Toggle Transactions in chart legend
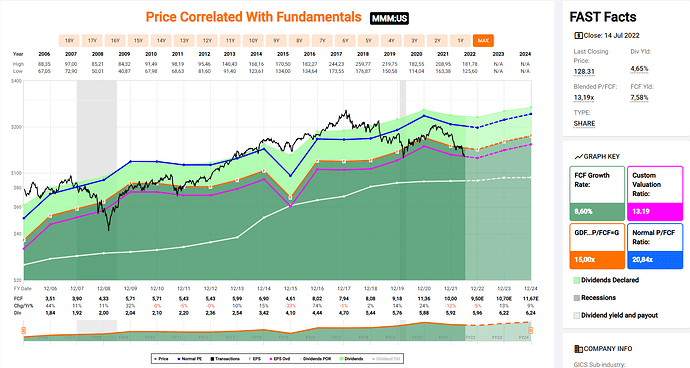Screen dimensions: 690x368 (x=225, y=359)
